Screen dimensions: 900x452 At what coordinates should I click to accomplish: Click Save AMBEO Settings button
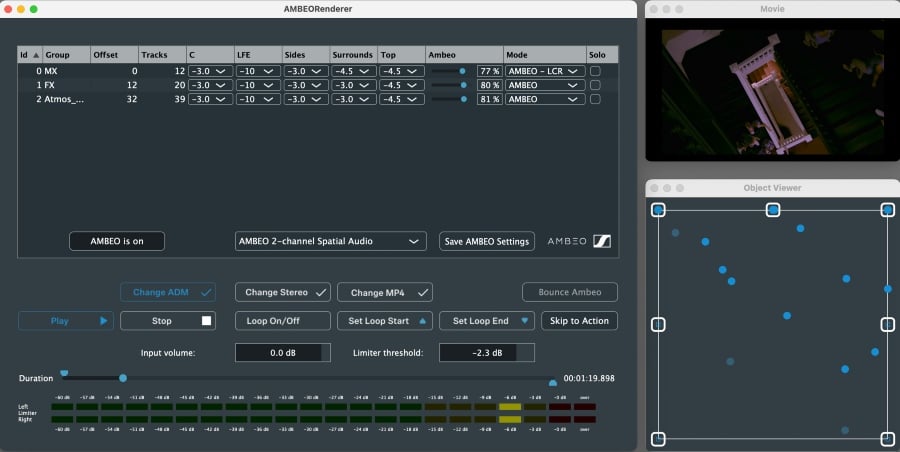tap(487, 241)
